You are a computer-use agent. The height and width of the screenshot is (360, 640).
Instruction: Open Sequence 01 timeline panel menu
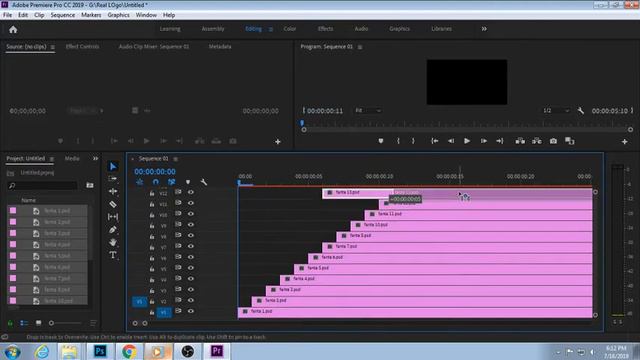tap(176, 159)
